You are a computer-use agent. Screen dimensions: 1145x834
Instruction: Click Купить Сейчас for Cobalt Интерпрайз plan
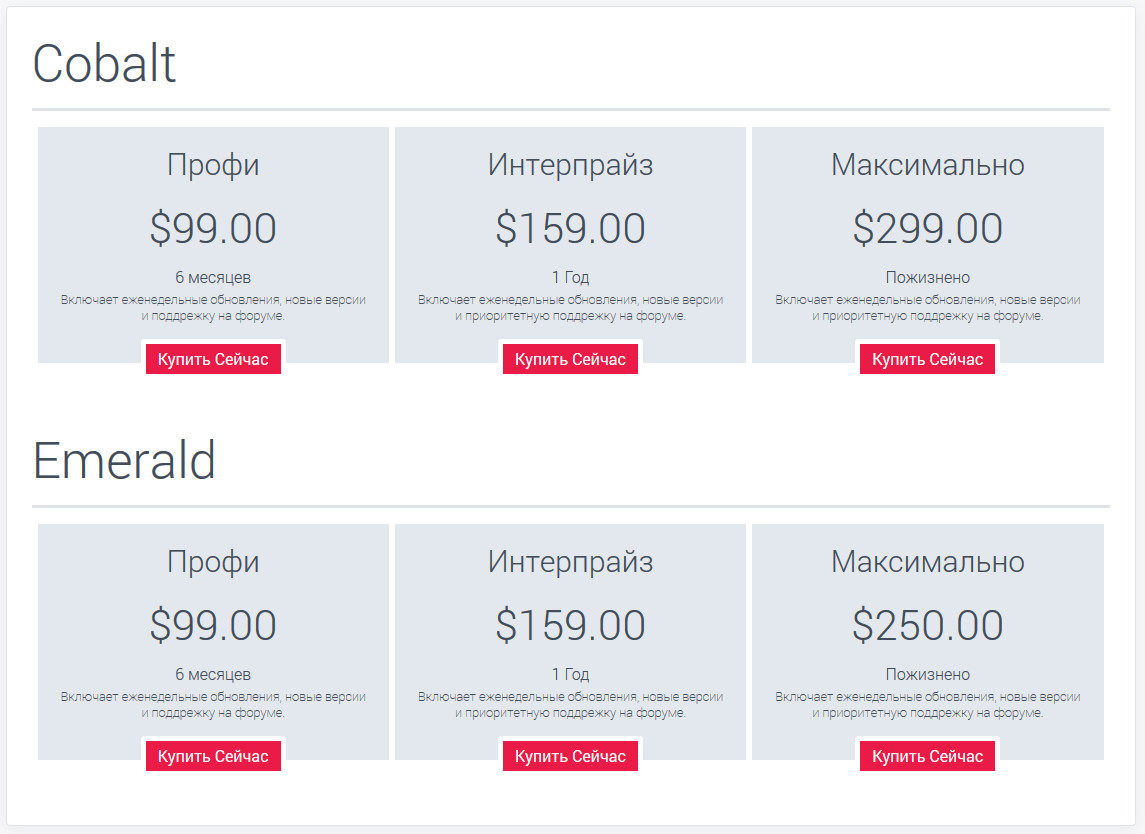click(x=570, y=358)
